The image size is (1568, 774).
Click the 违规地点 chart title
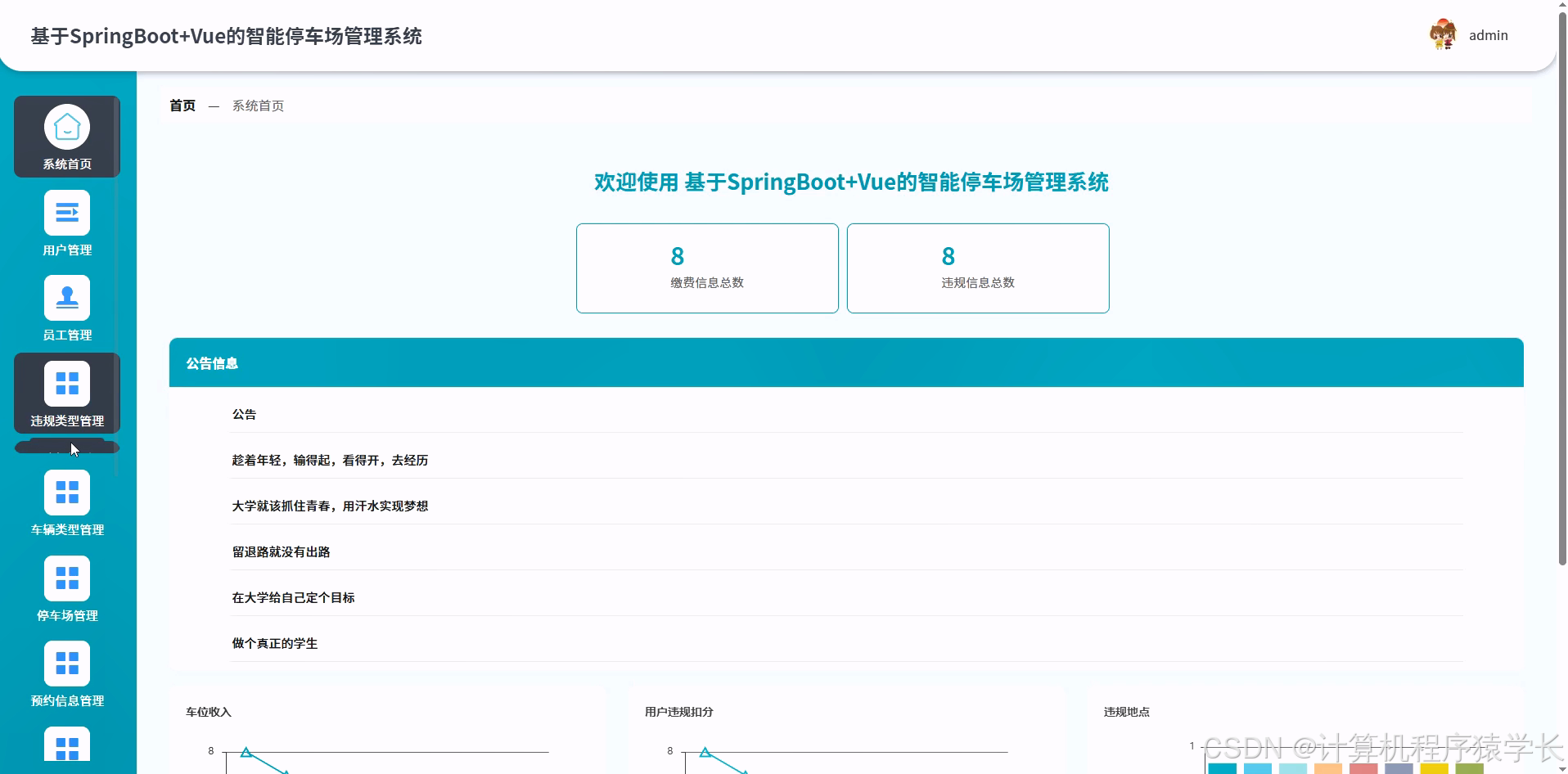click(x=1127, y=712)
